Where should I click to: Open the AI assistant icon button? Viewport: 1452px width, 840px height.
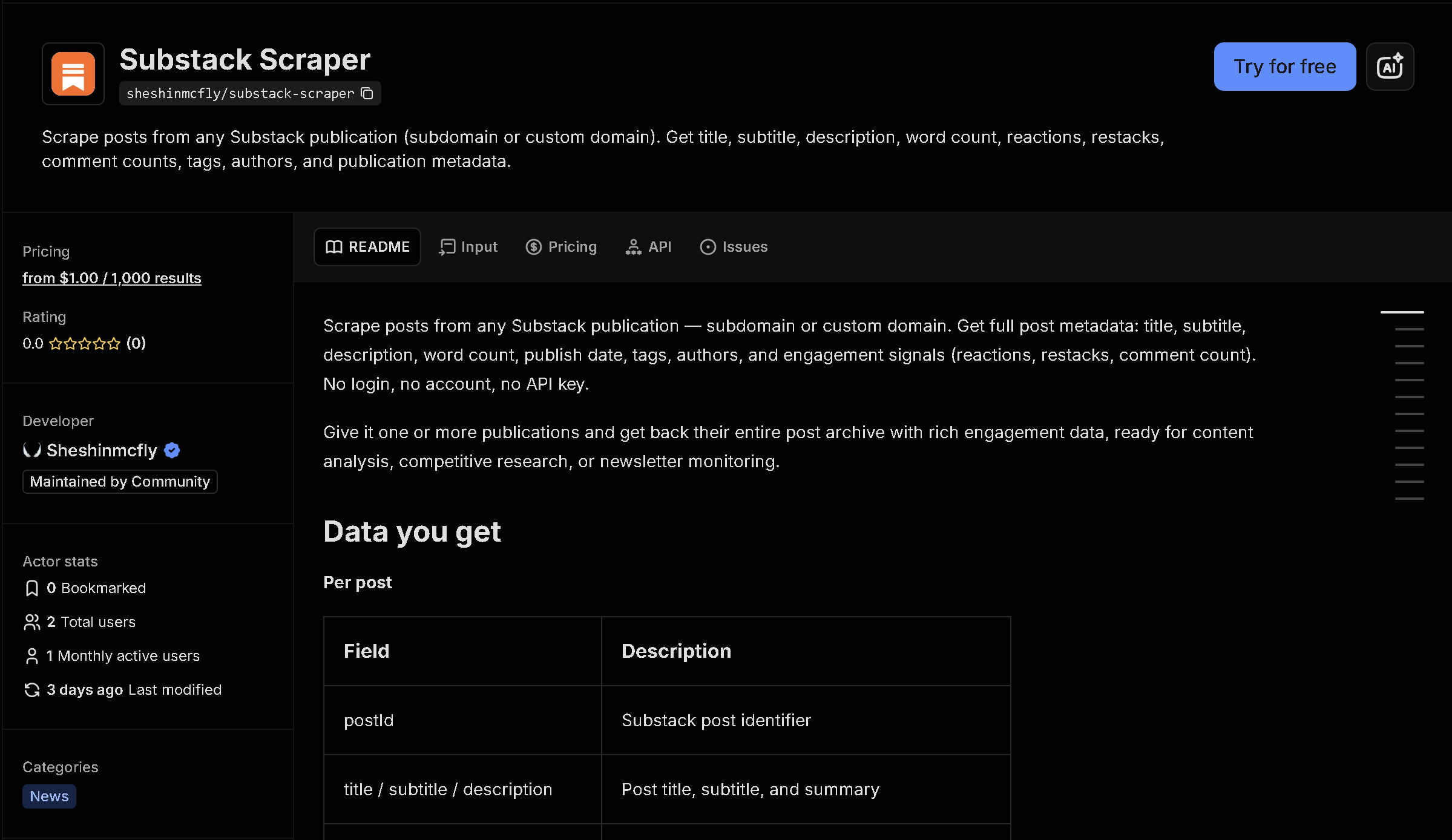(x=1390, y=67)
